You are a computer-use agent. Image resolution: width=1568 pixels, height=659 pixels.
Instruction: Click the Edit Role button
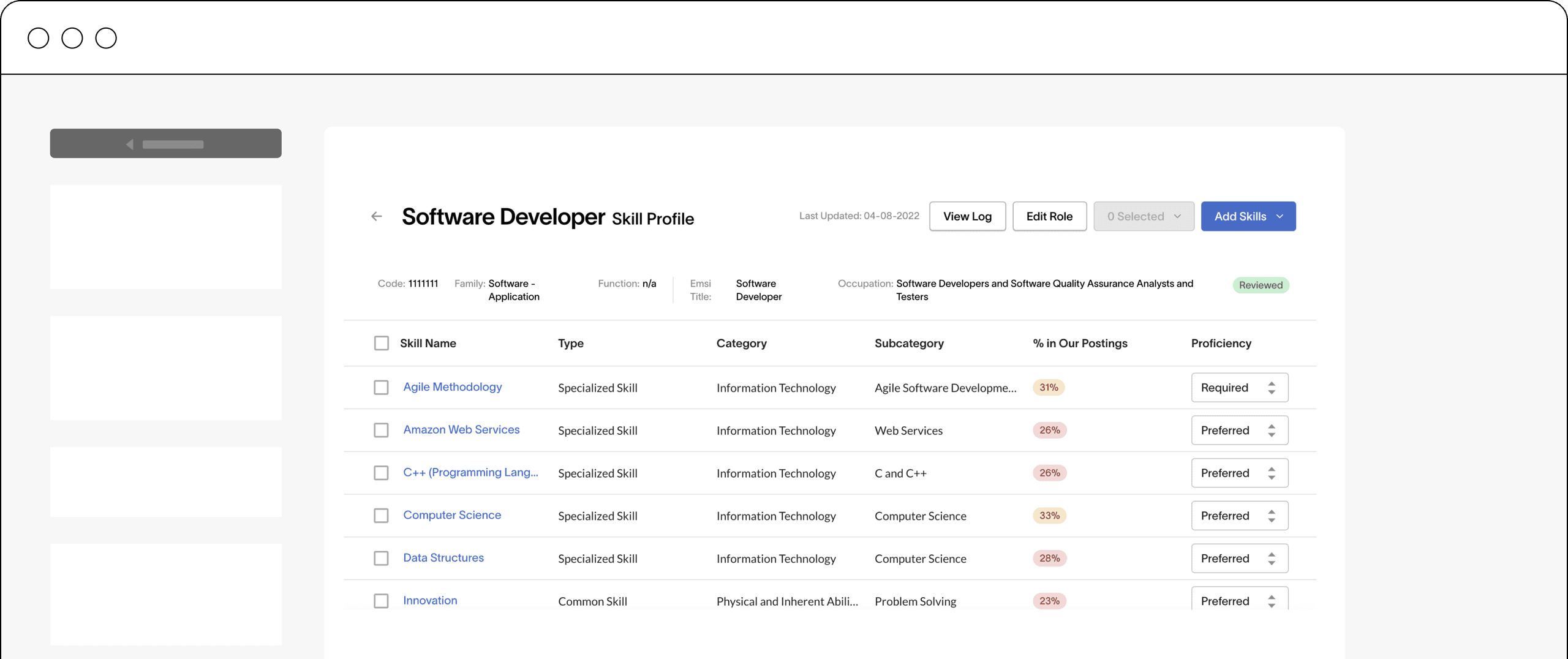pos(1049,216)
